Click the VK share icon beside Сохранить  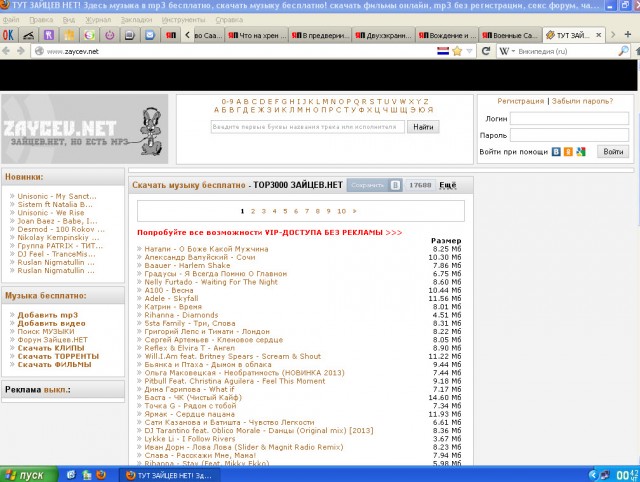(395, 185)
